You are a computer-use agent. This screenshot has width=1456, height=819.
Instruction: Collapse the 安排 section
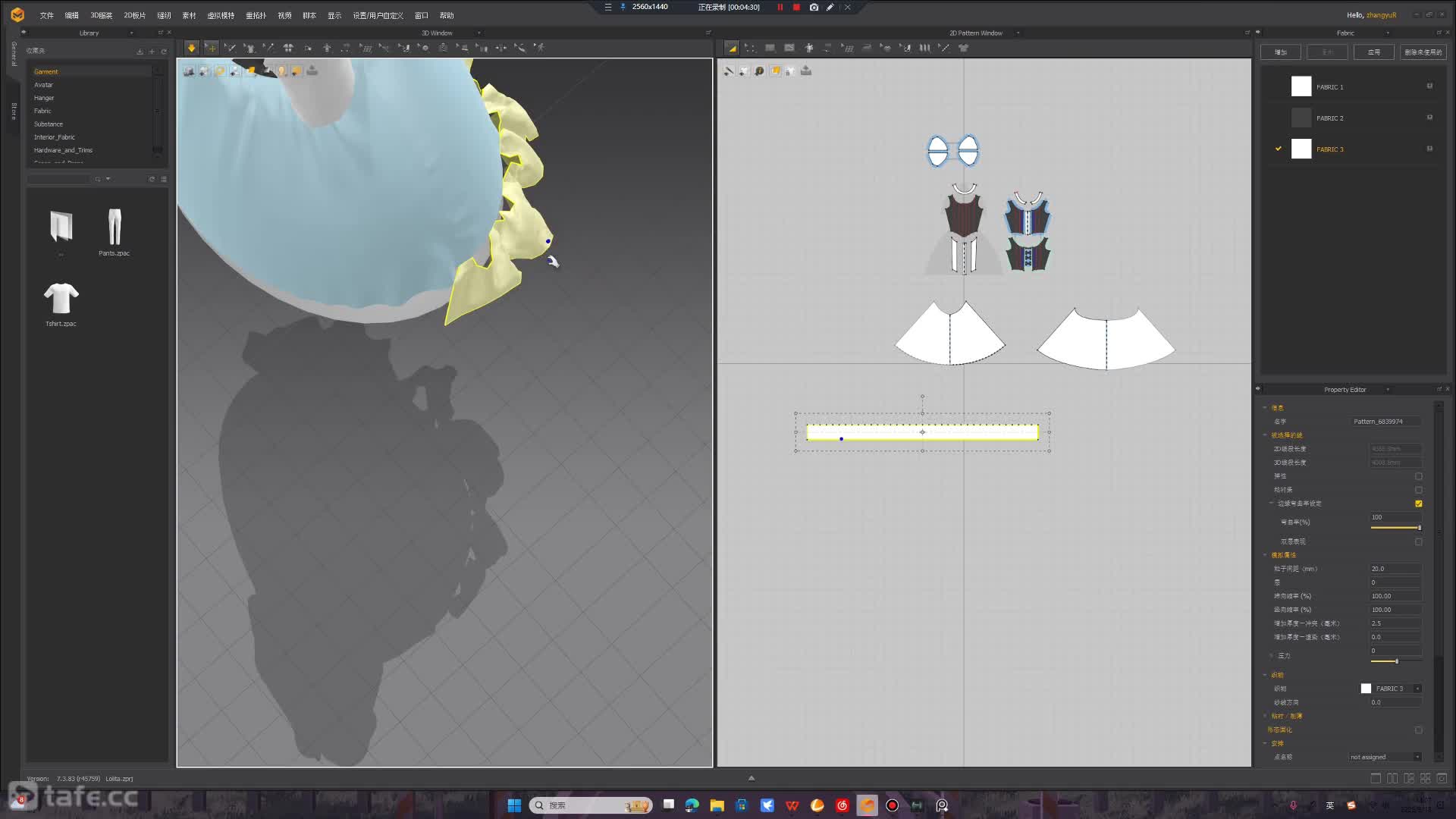click(x=1265, y=743)
